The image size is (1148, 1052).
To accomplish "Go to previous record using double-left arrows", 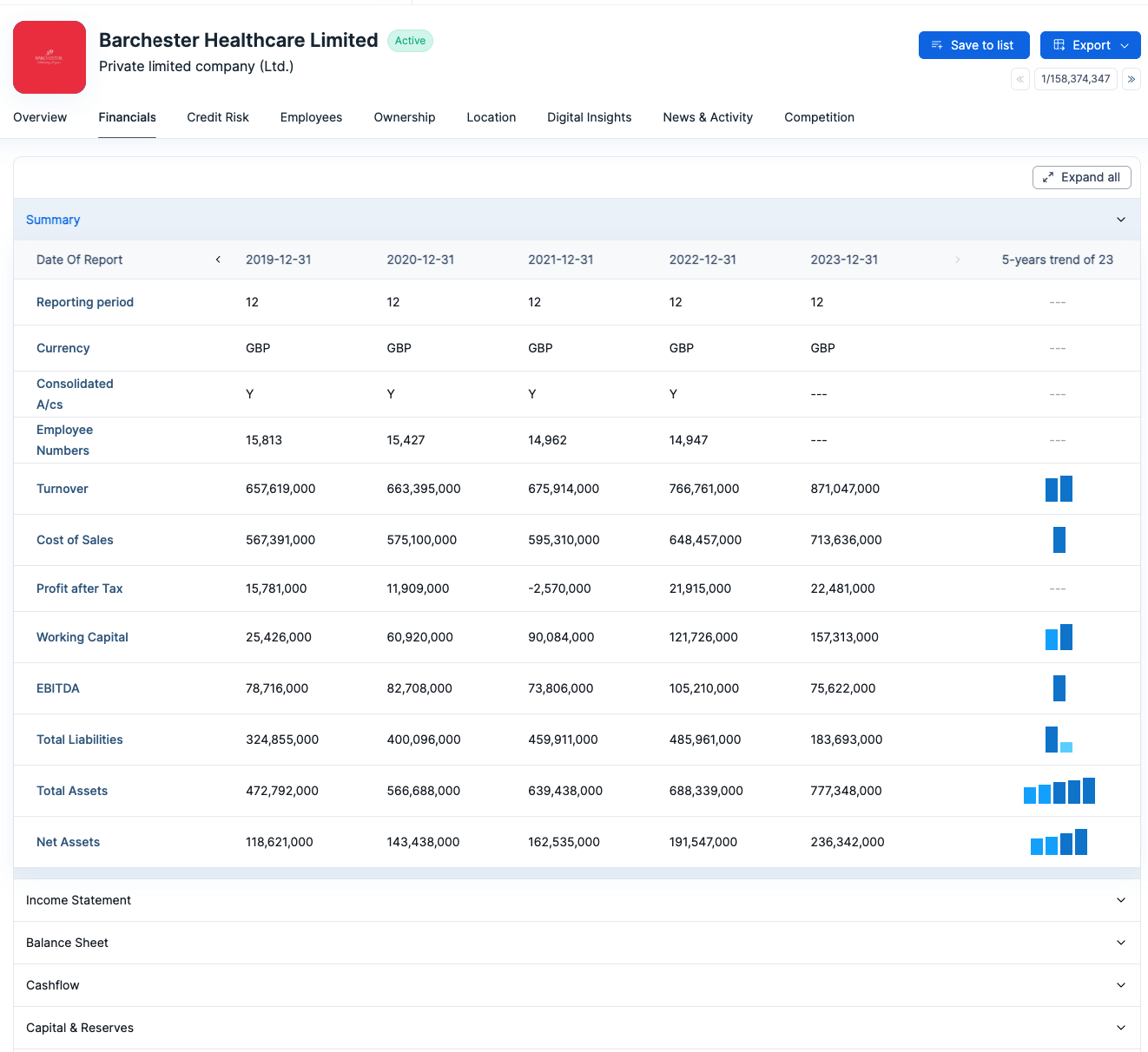I will click(x=1020, y=79).
